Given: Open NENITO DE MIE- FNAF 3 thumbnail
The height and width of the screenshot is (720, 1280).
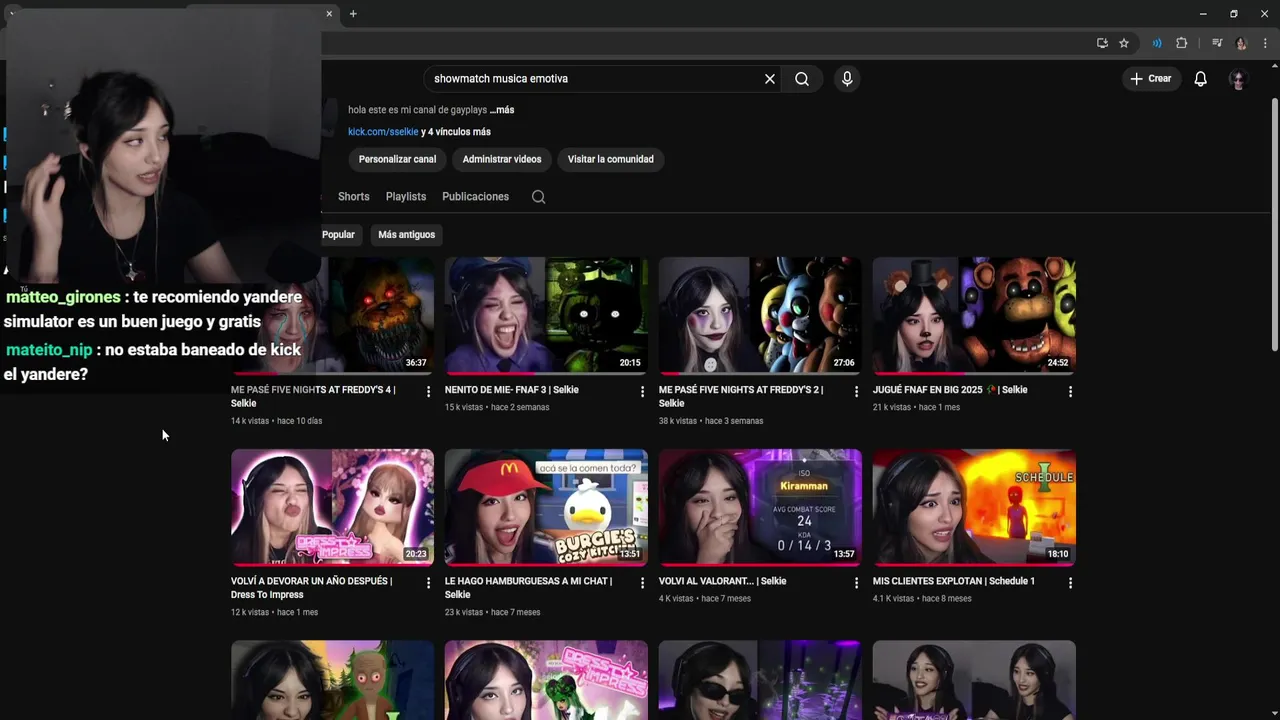Looking at the screenshot, I should [x=546, y=315].
